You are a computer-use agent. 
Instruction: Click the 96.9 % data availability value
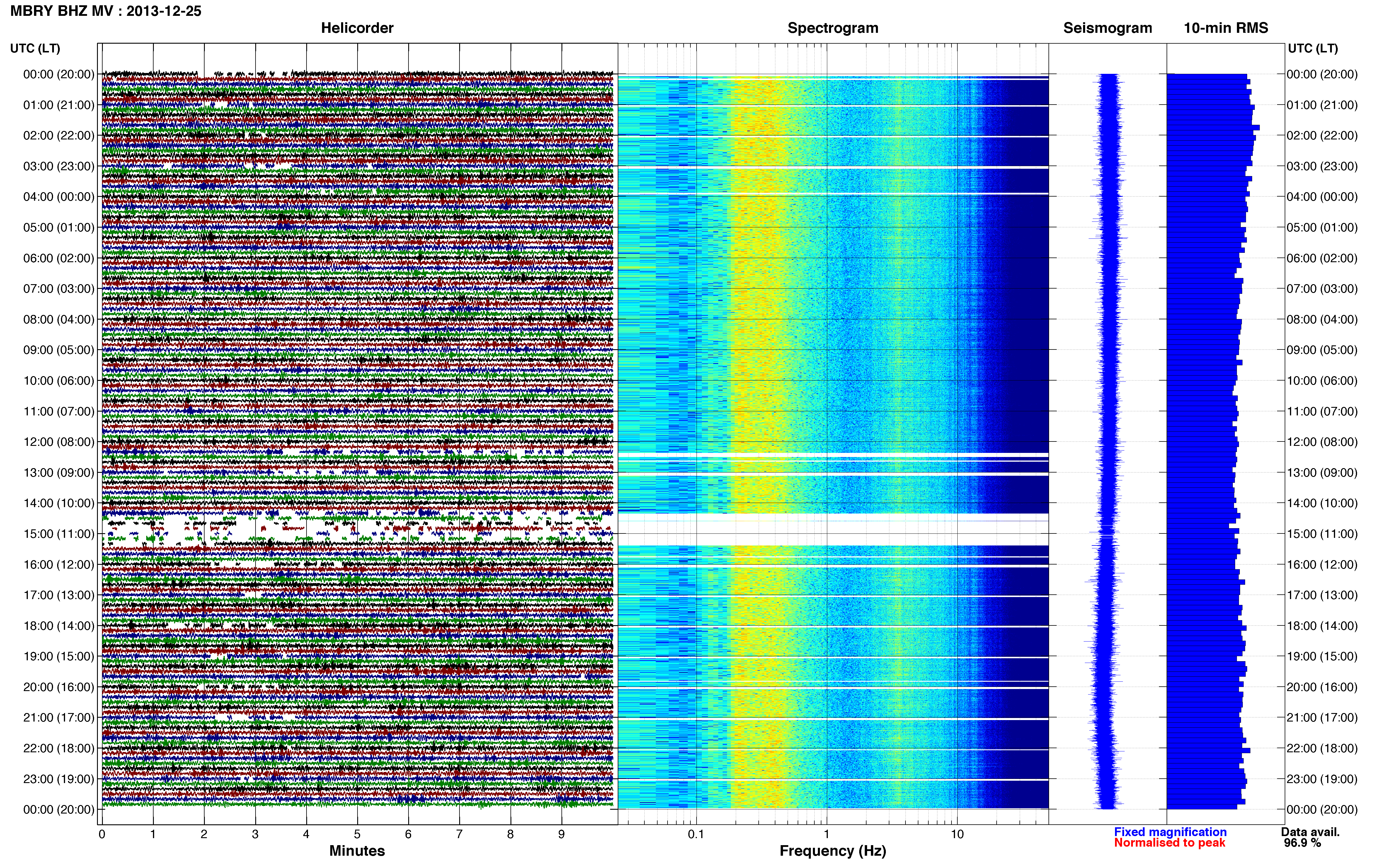(x=1302, y=843)
